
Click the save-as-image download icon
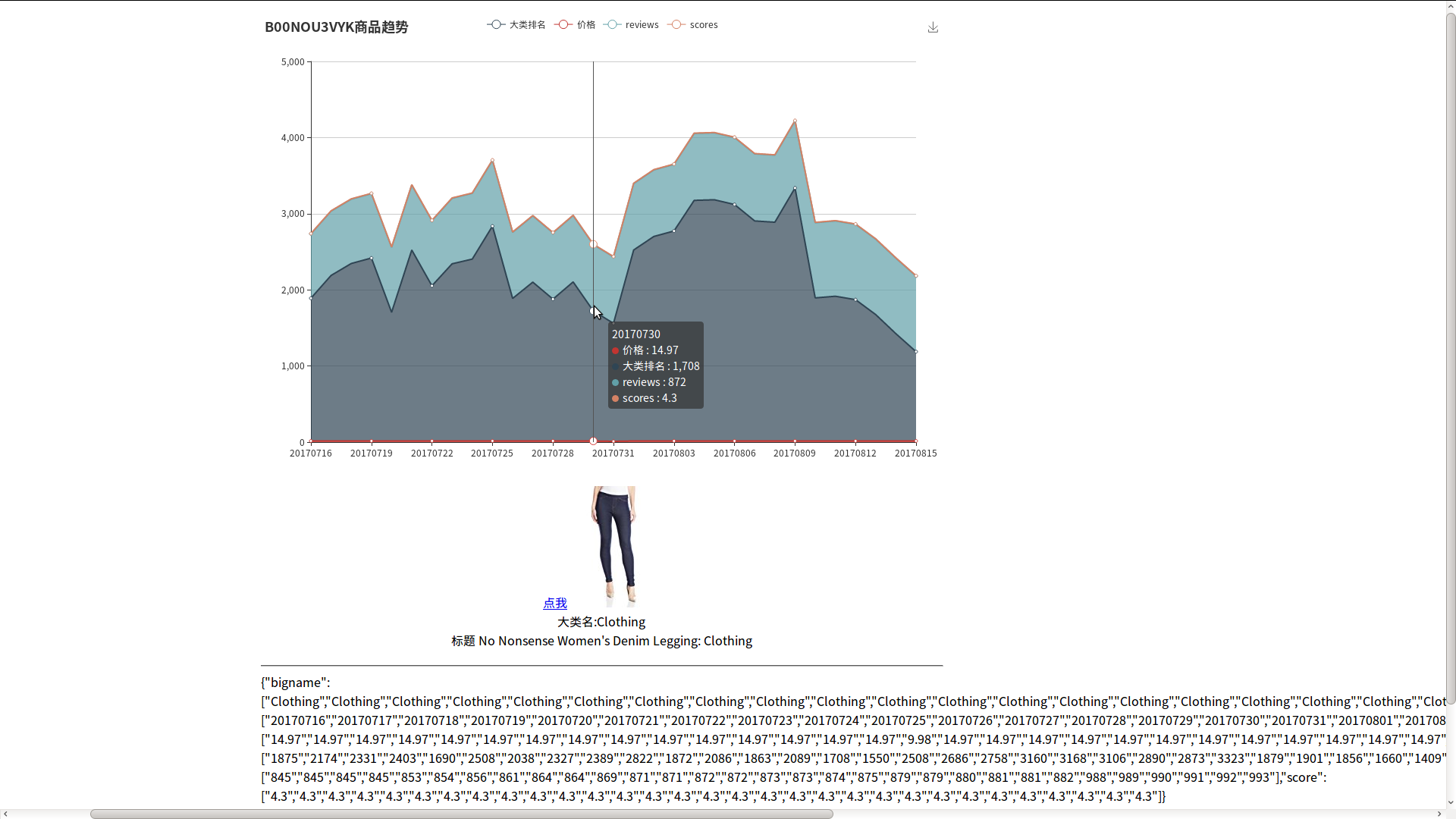point(933,27)
